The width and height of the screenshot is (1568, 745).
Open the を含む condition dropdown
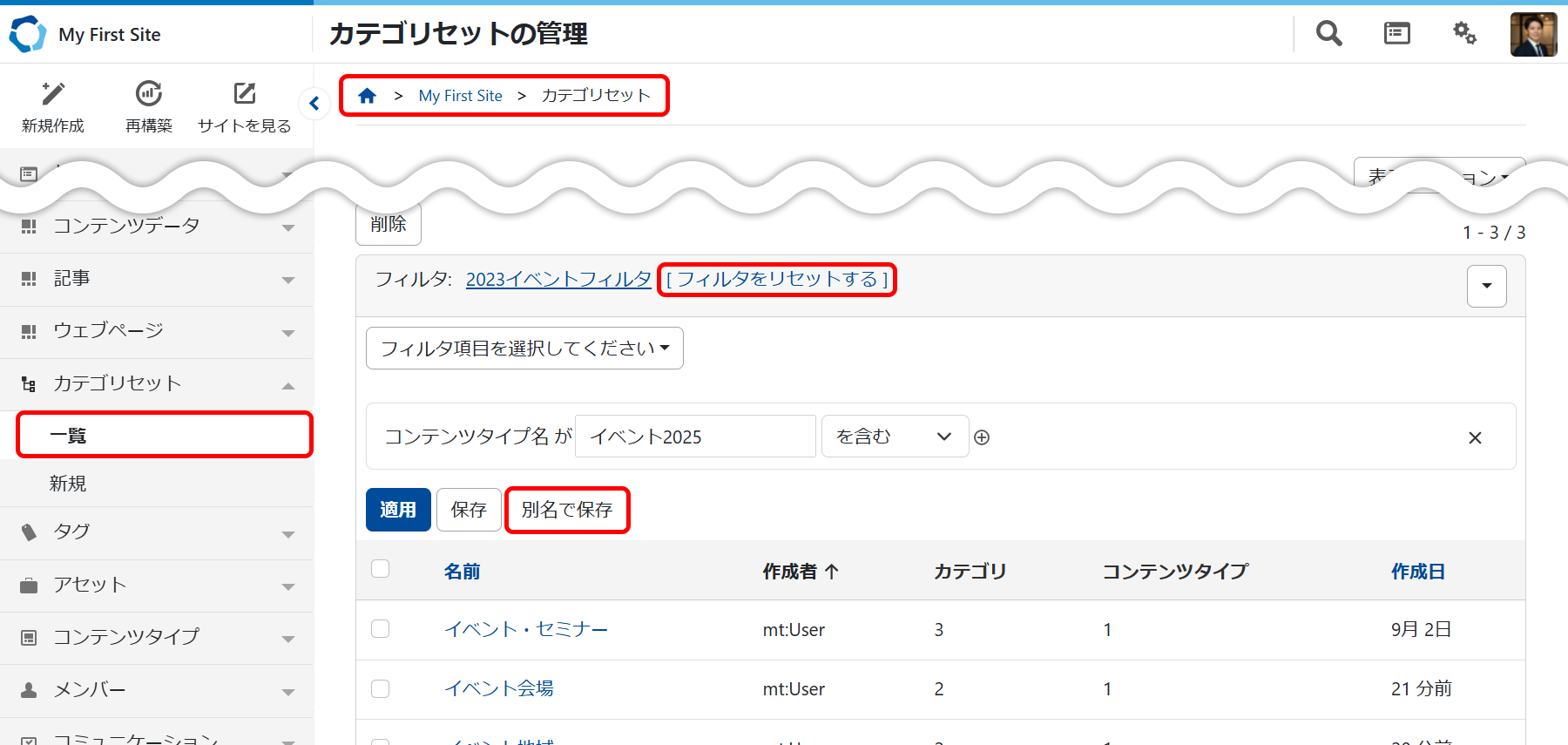point(895,437)
